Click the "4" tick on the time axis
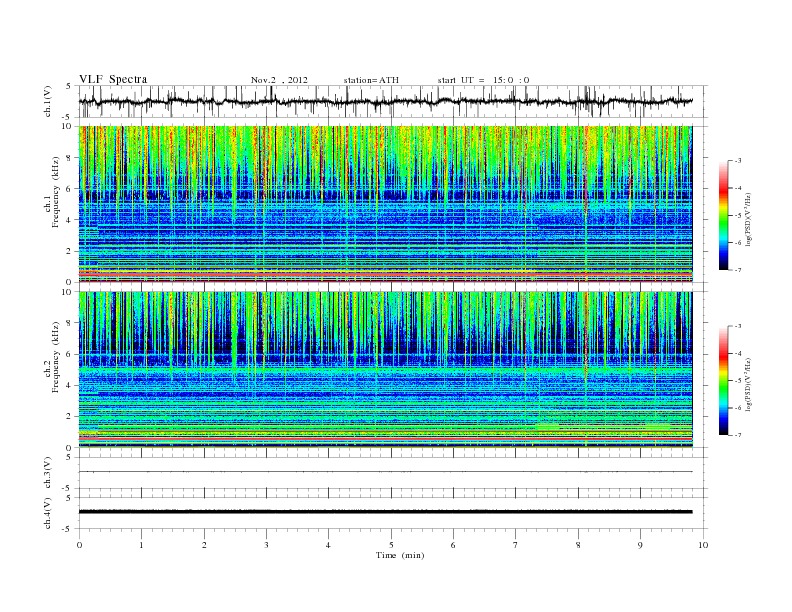This screenshot has width=792, height=612. coord(328,545)
